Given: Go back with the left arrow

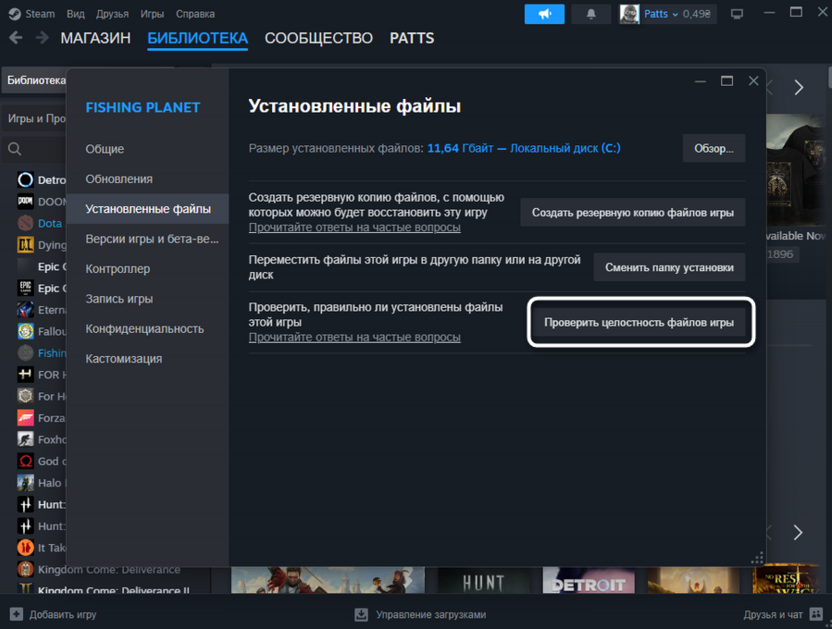Looking at the screenshot, I should tap(16, 38).
